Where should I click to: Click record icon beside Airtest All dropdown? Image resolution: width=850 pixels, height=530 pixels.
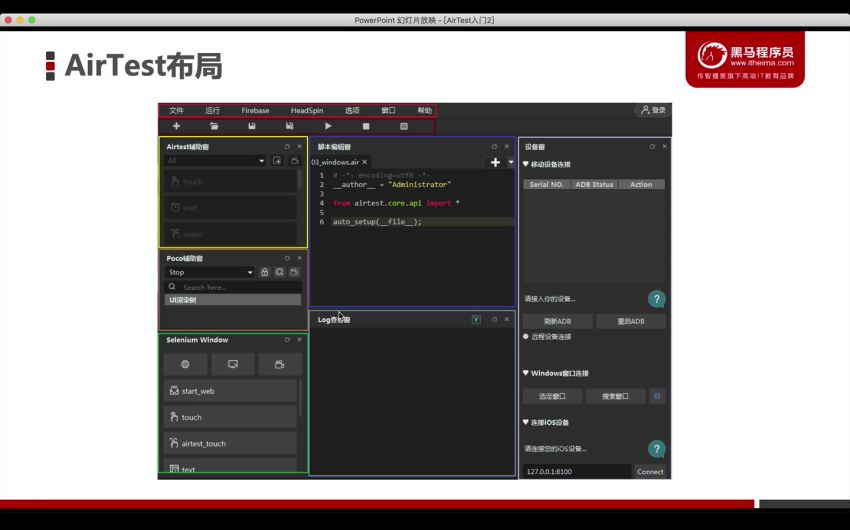(277, 160)
